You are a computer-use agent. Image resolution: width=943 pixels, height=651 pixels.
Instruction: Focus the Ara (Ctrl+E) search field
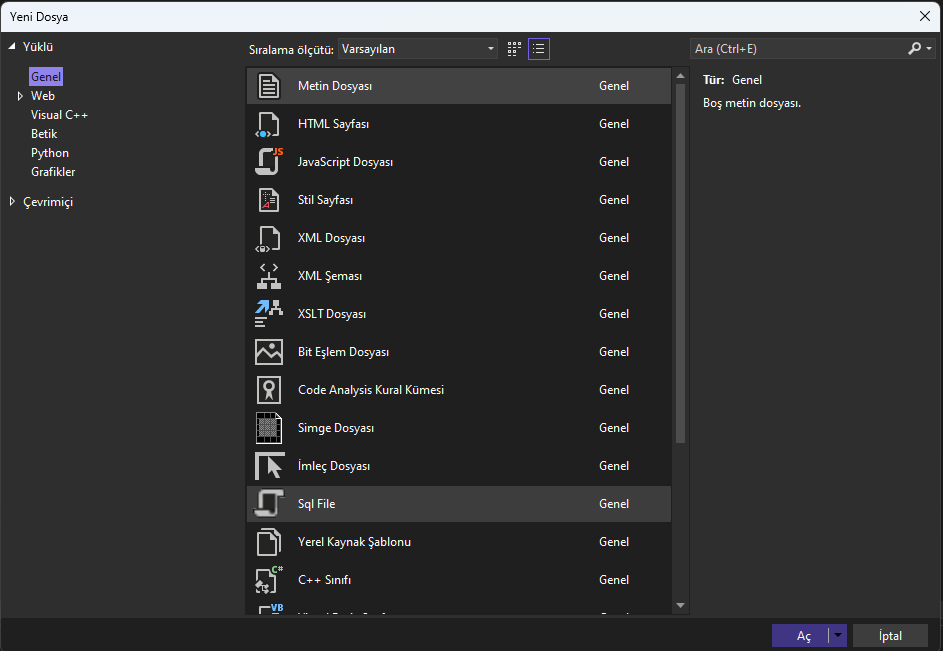pyautogui.click(x=799, y=49)
